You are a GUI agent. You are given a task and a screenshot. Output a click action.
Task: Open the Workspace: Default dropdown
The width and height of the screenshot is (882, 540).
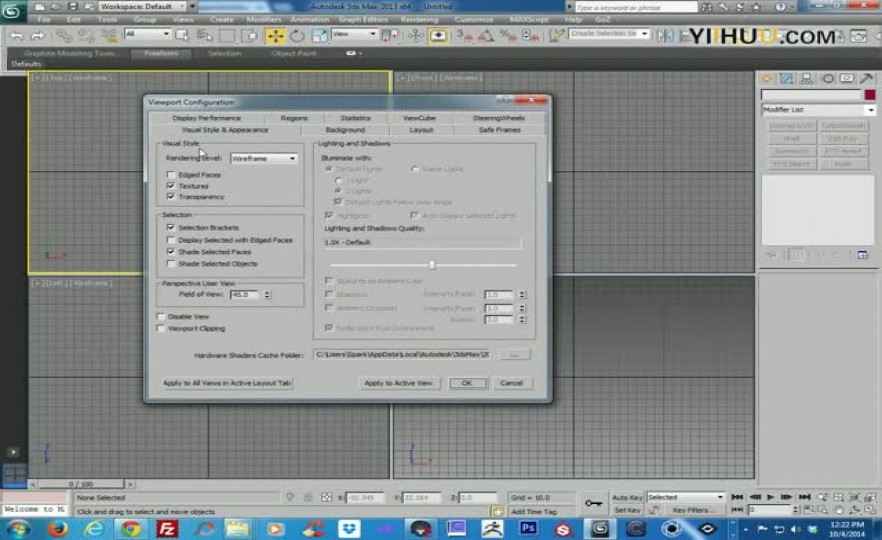click(x=143, y=6)
